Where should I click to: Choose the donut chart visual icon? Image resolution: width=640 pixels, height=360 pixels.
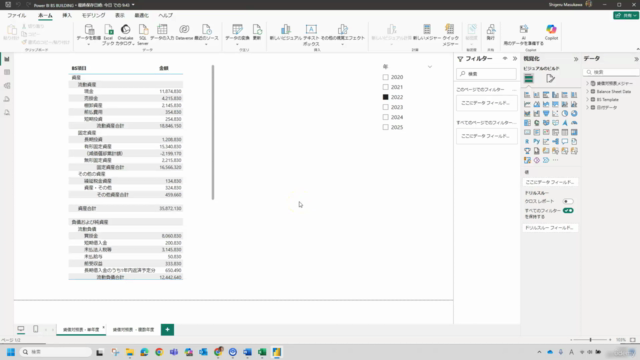[574, 113]
